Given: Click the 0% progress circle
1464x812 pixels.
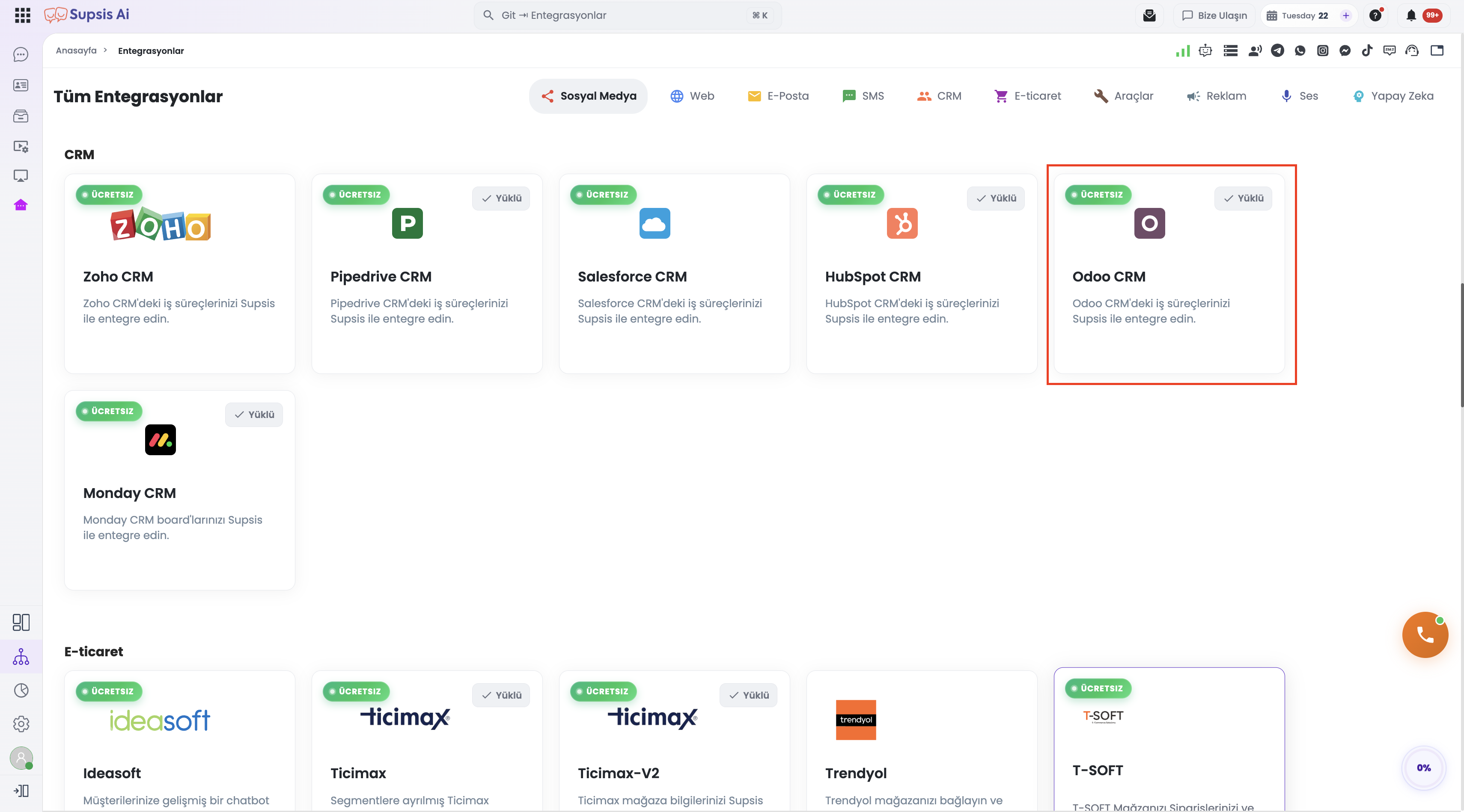Looking at the screenshot, I should pyautogui.click(x=1424, y=768).
